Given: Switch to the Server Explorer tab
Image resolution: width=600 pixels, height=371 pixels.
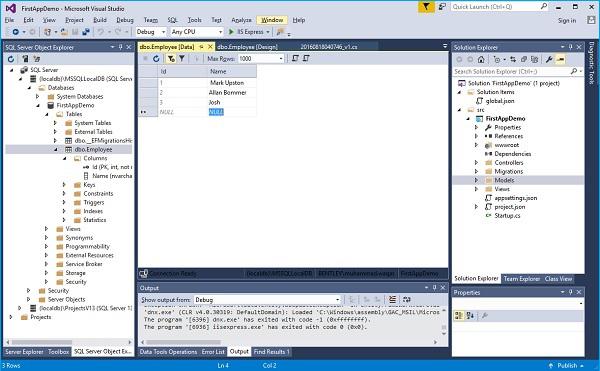Looking at the screenshot, I should [24, 351].
